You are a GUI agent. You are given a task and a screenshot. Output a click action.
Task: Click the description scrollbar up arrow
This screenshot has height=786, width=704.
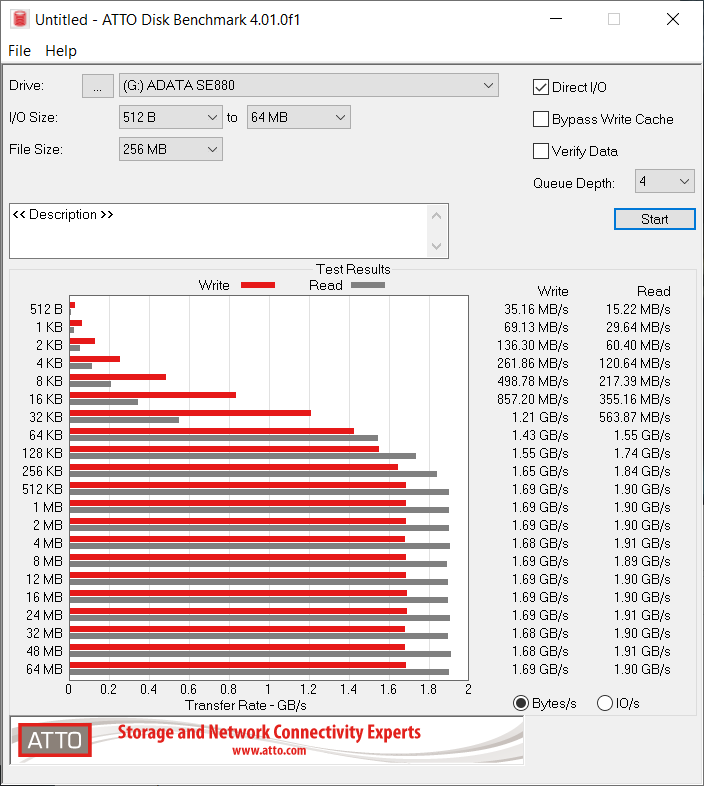(x=436, y=216)
